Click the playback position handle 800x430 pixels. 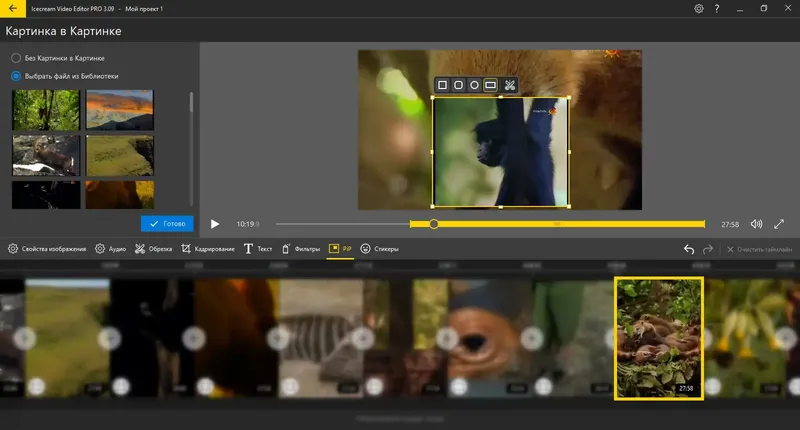coord(434,224)
